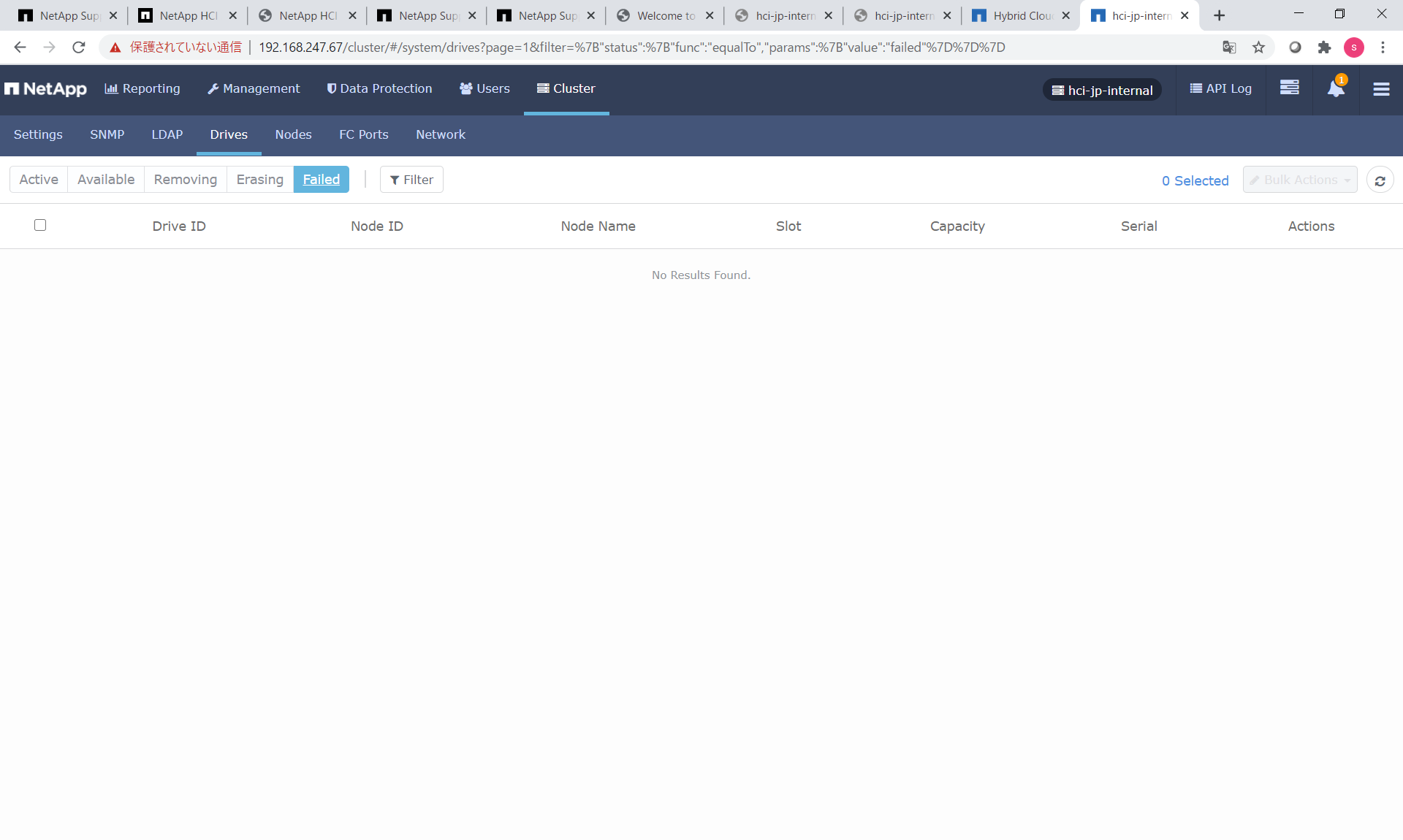This screenshot has height=840, width=1403.
Task: Switch filter to Active drives
Action: pyautogui.click(x=38, y=179)
